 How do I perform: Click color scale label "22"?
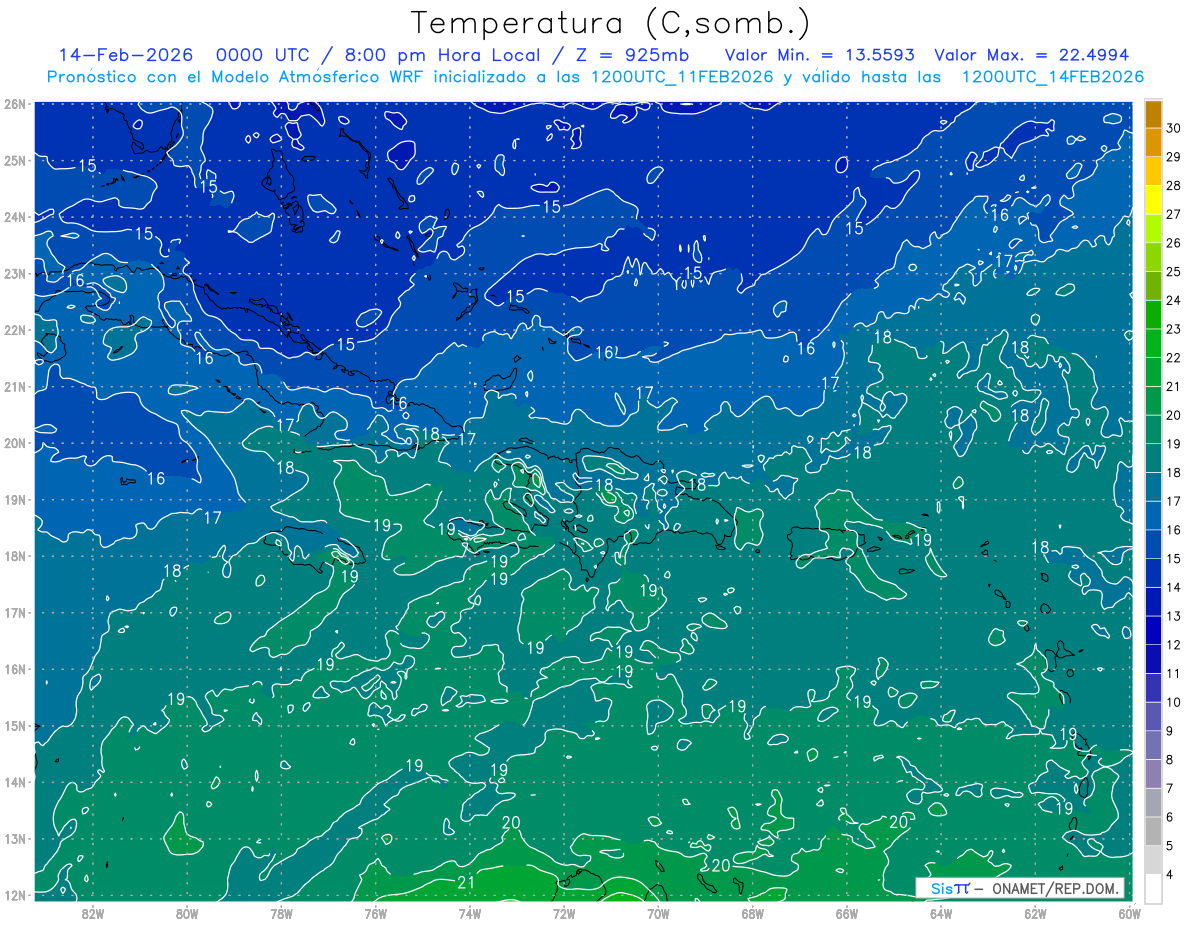1174,358
